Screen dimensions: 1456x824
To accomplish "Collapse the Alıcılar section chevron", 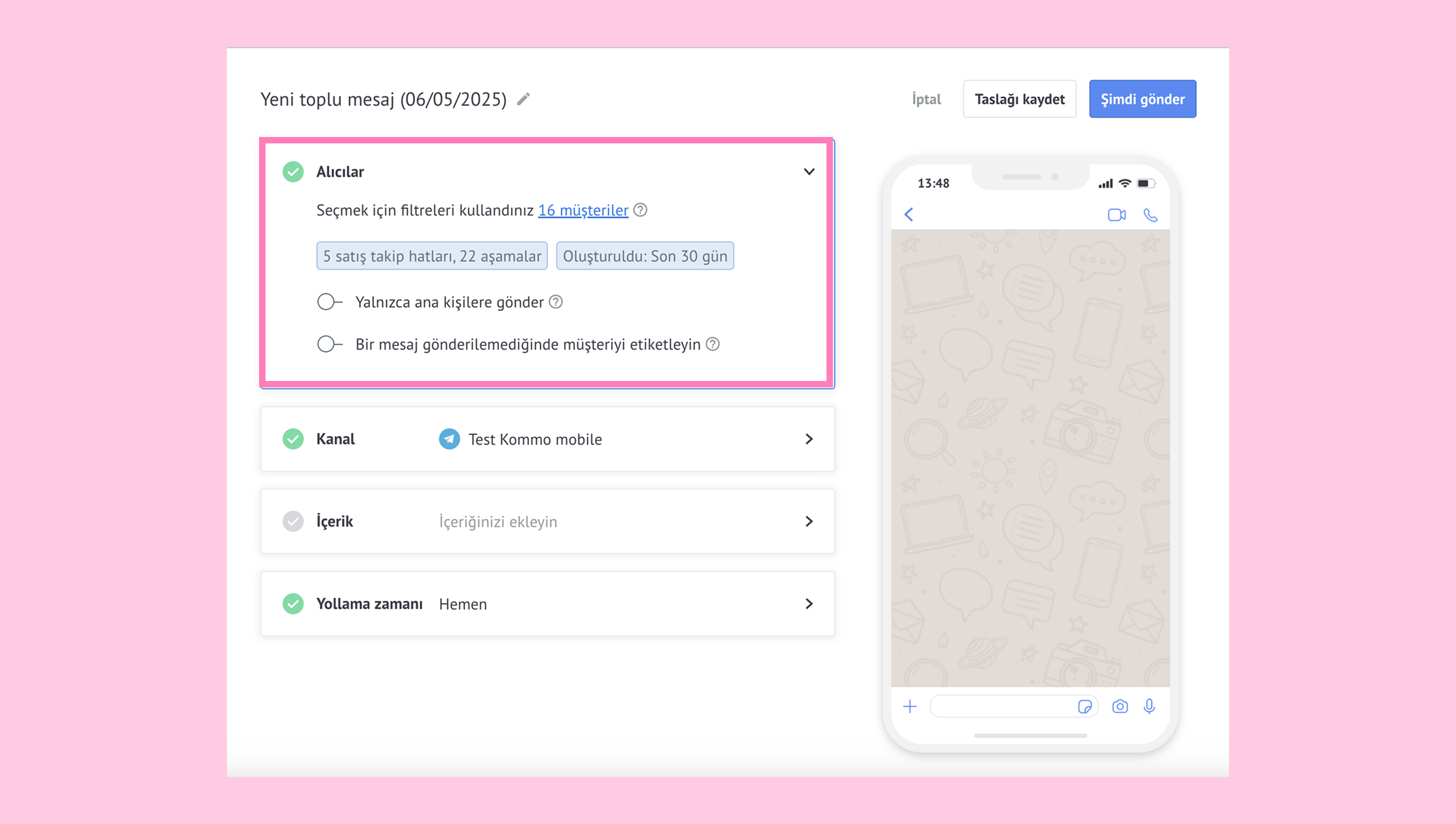I will click(809, 171).
